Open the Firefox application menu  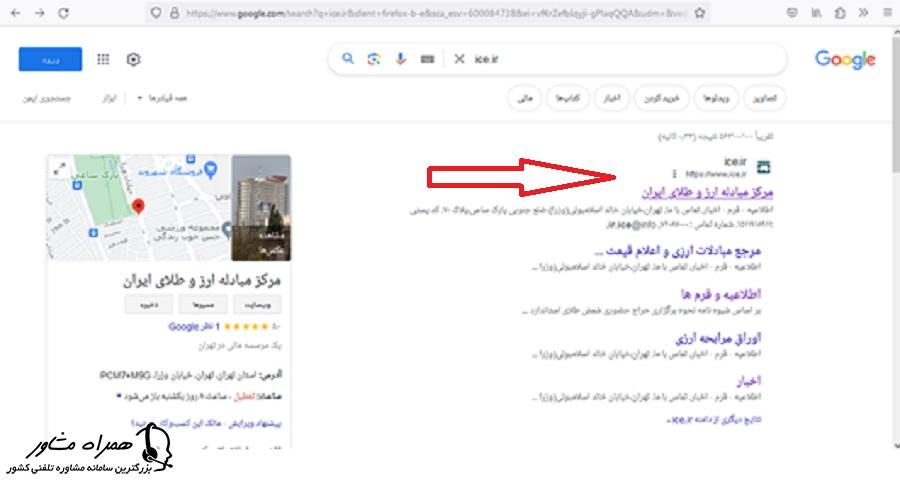[x=887, y=13]
